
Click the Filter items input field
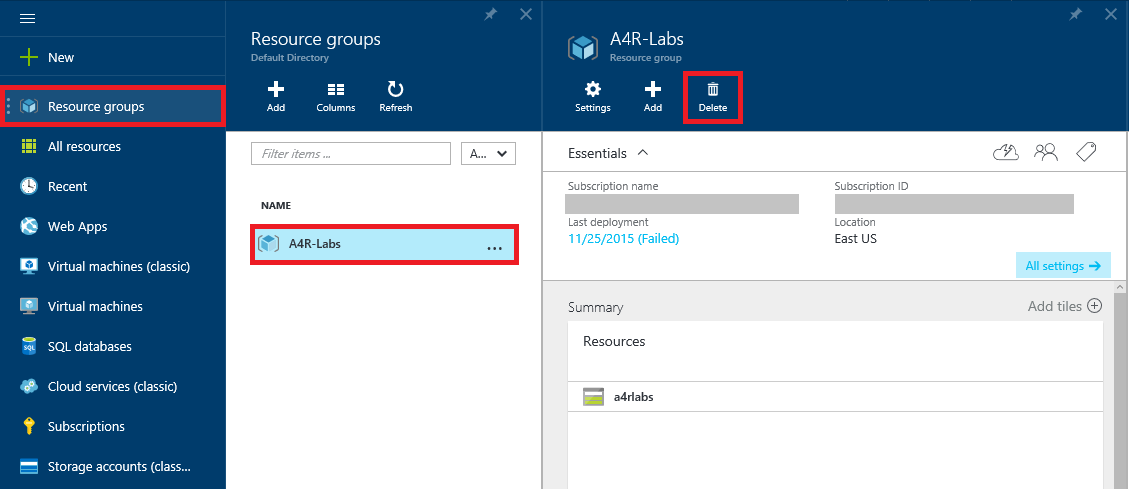(x=350, y=154)
